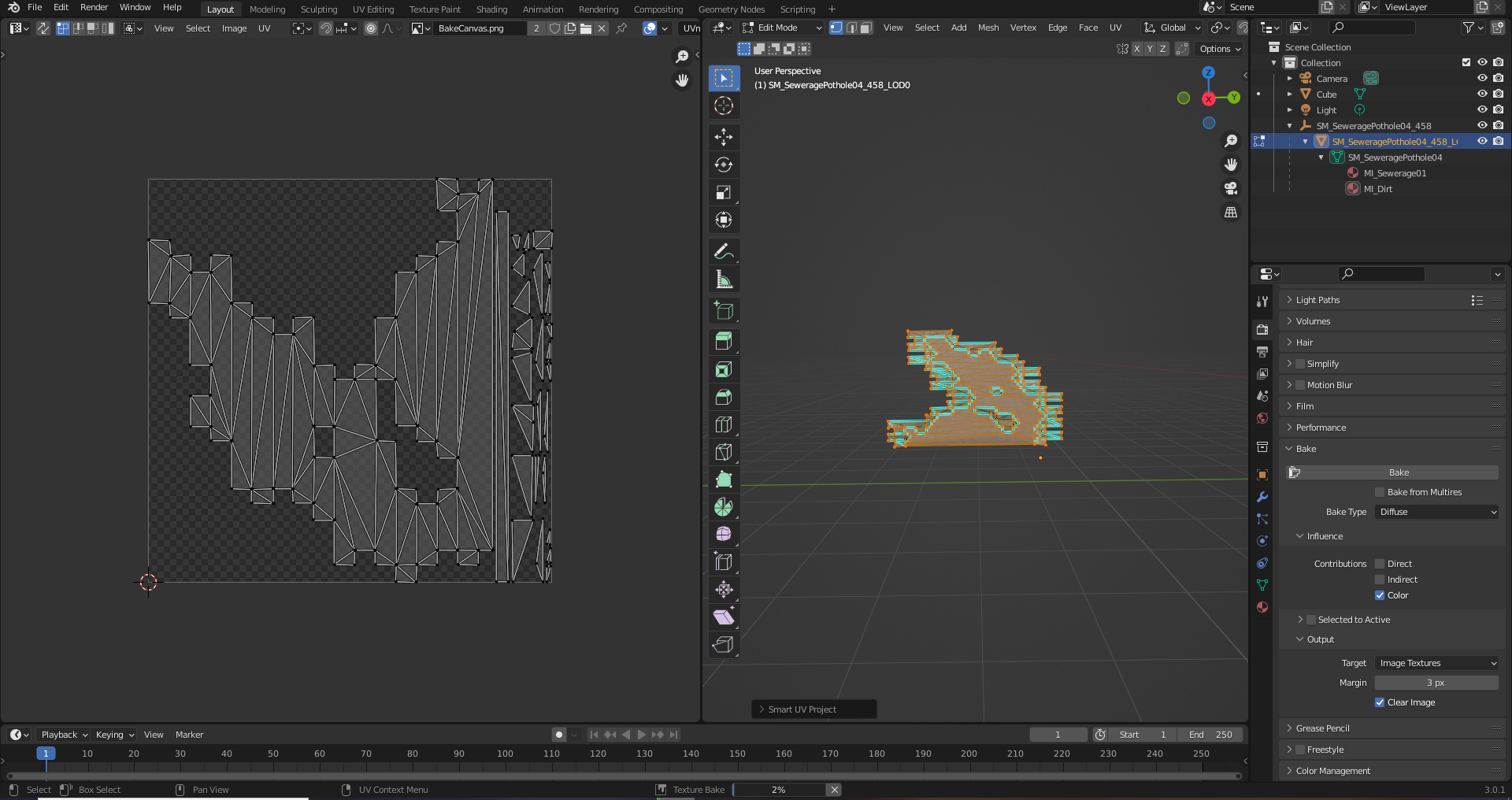
Task: Select the Measure tool
Action: coord(724,279)
